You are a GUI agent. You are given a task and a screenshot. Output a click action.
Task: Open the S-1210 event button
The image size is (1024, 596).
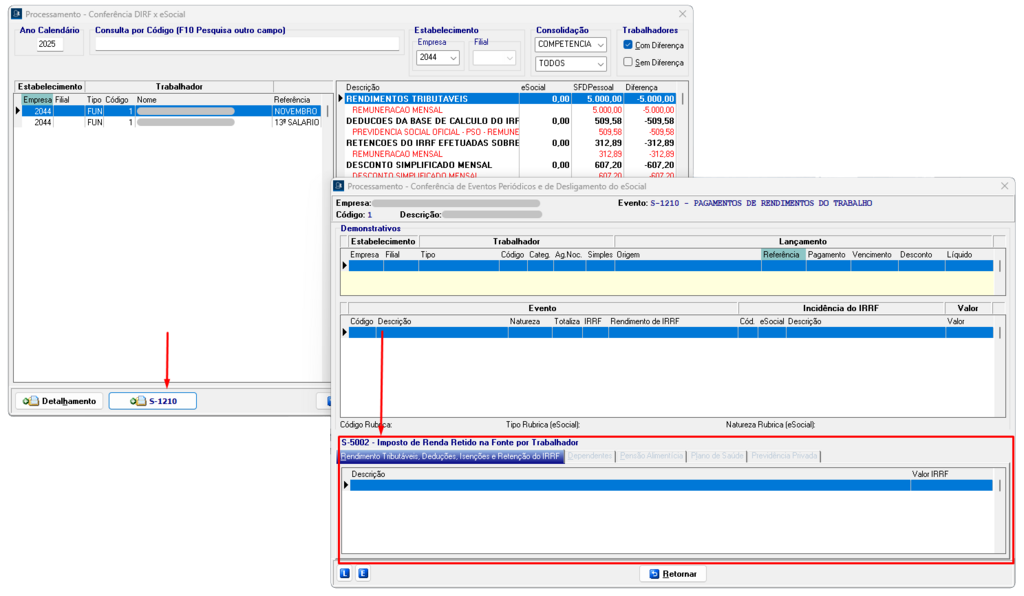153,401
